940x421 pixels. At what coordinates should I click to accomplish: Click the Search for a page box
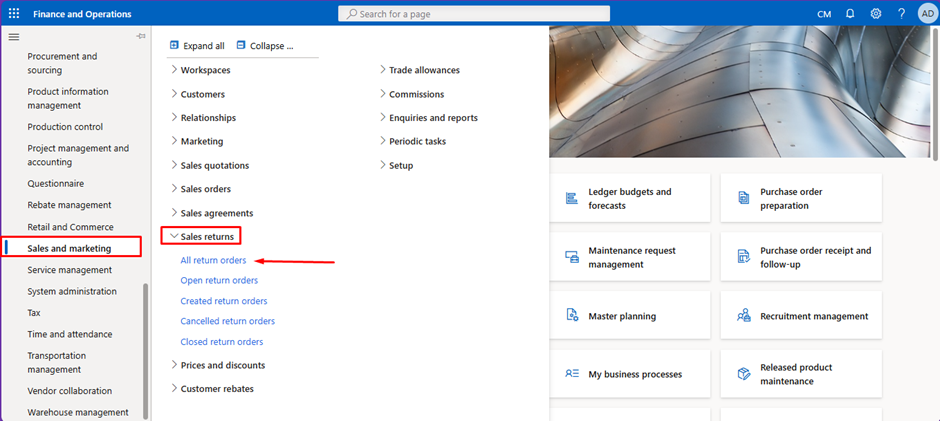coord(474,14)
